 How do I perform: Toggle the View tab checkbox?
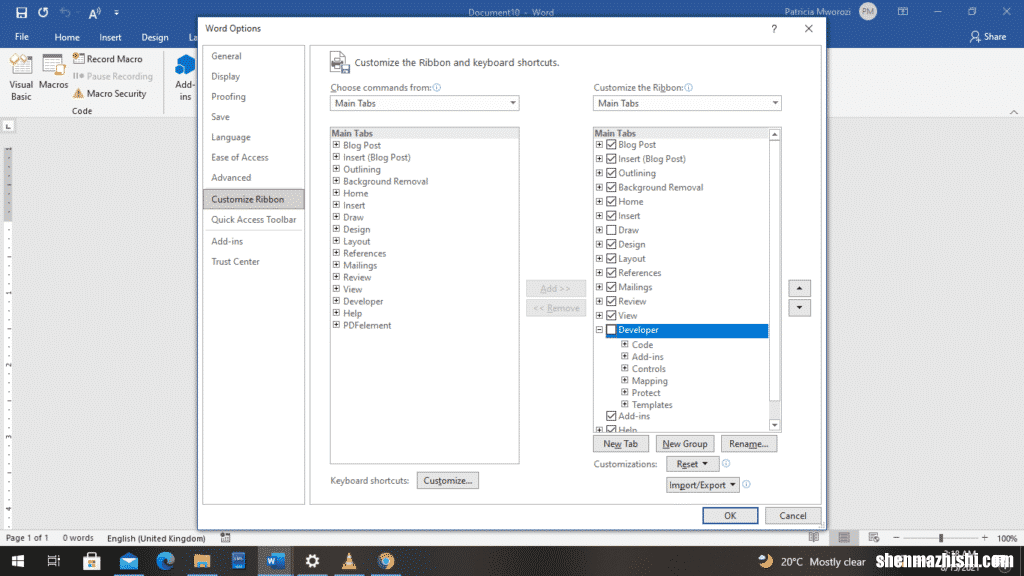coord(611,316)
